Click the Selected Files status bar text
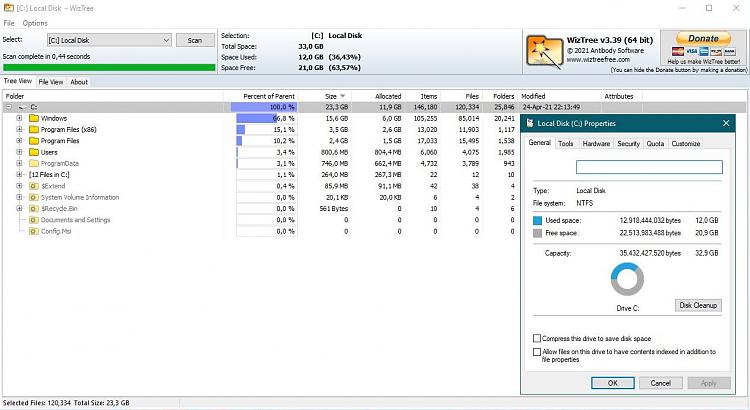 (x=66, y=403)
